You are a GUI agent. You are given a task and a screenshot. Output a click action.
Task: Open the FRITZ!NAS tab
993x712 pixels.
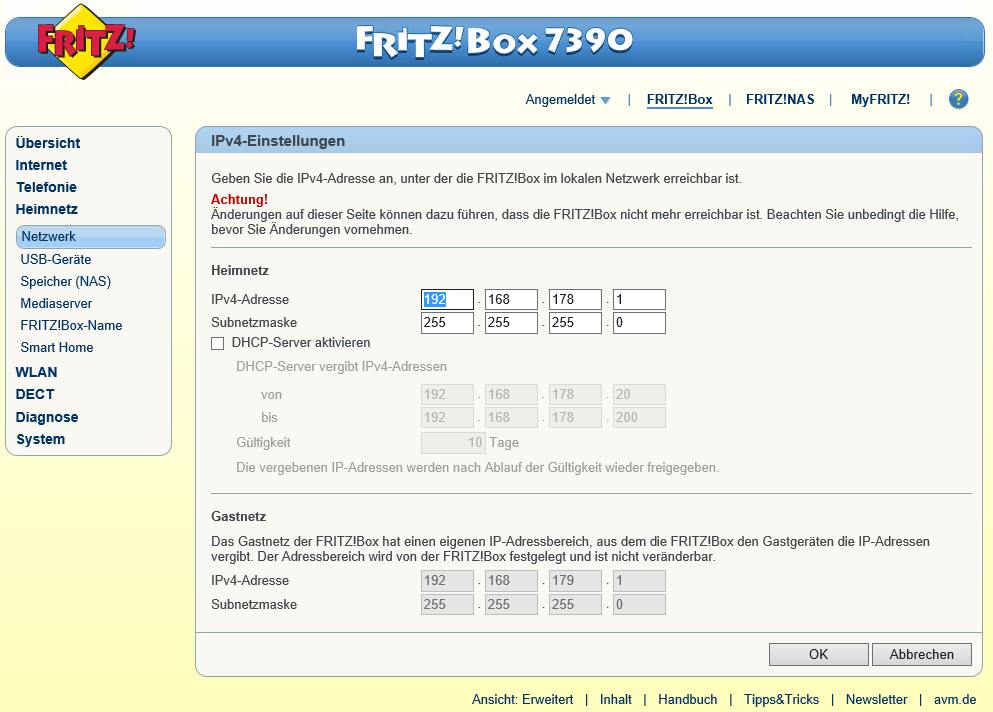[780, 100]
